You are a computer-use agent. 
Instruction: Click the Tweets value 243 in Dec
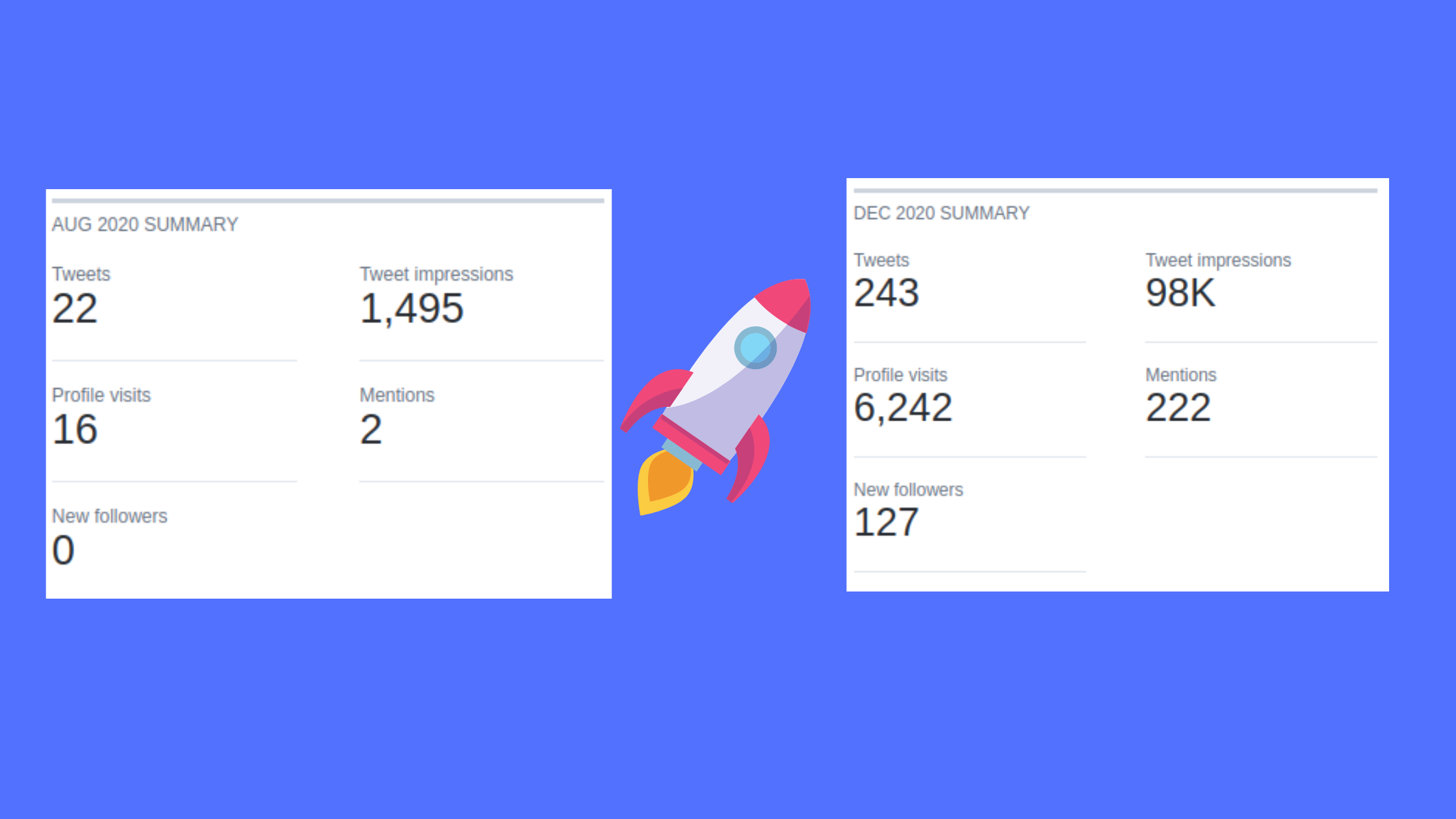pos(885,292)
